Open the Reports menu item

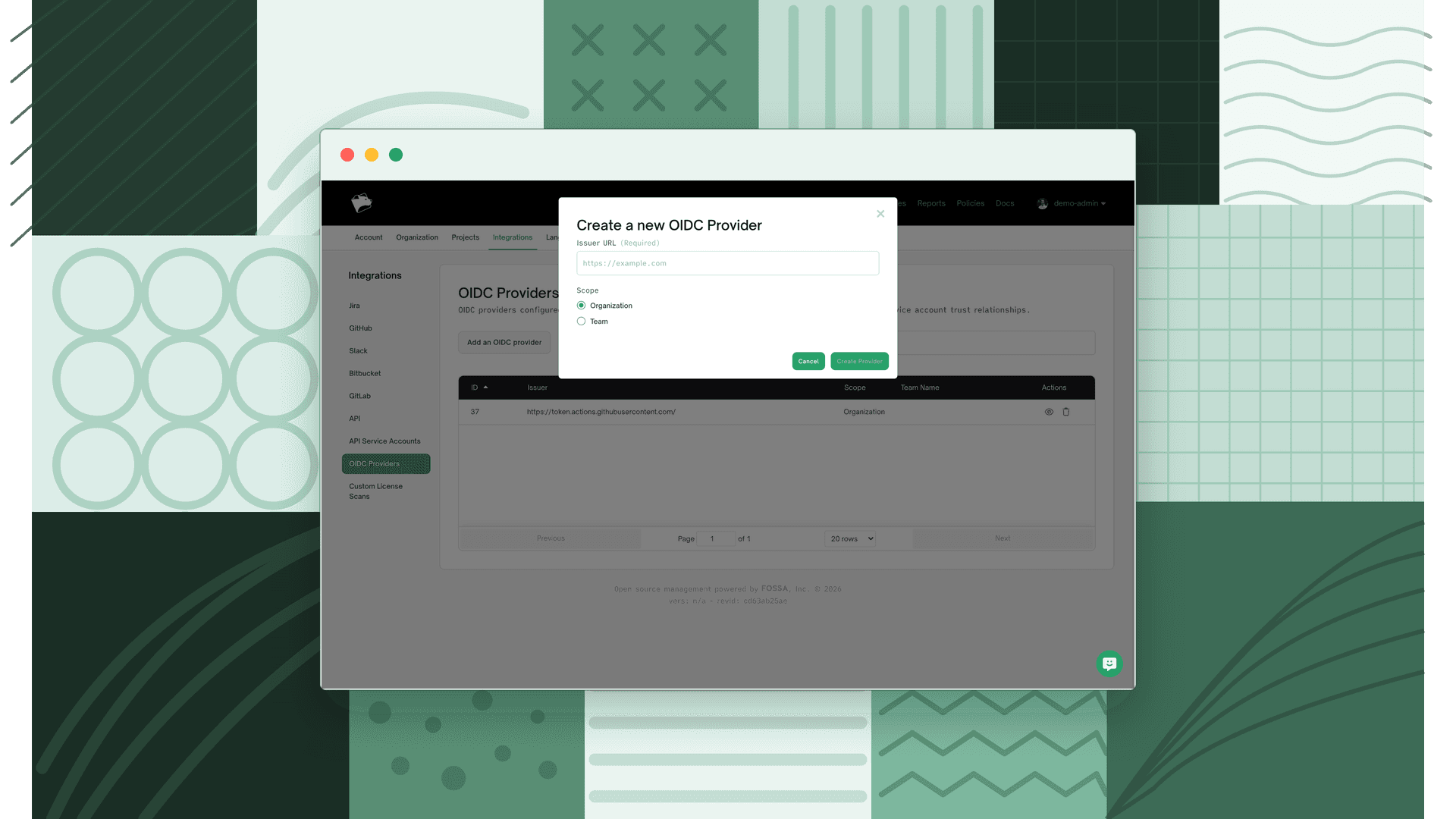click(x=931, y=203)
